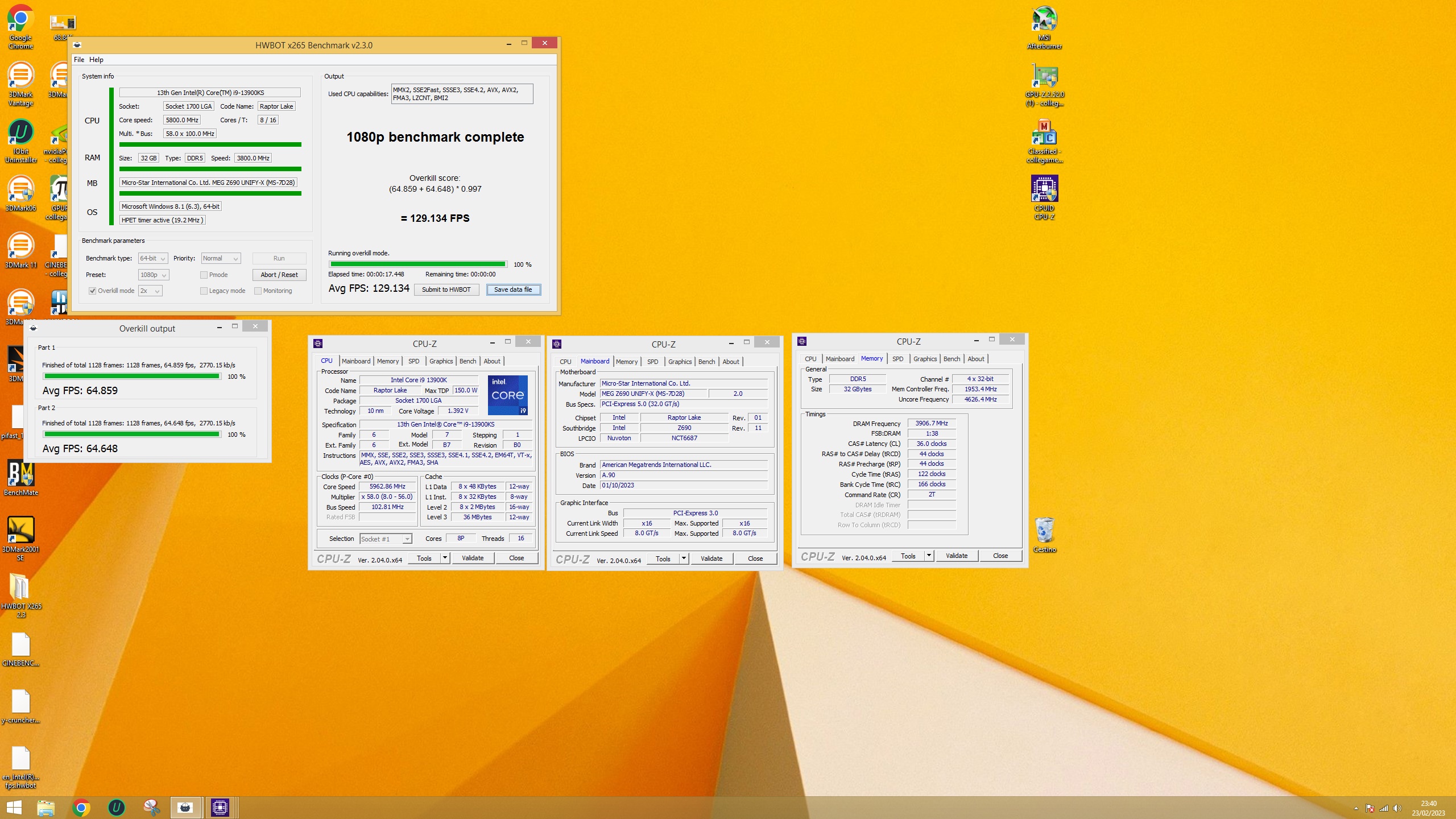Open Bench tab in Memory CPU-Z window
This screenshot has width=1456, height=819.
(x=952, y=359)
